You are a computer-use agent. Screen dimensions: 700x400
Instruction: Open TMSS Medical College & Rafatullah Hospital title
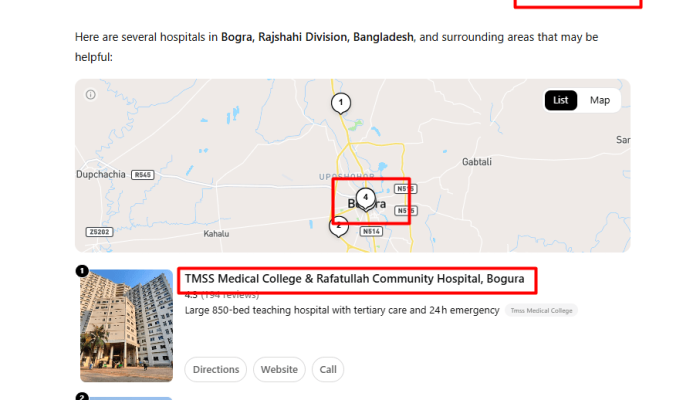pos(355,279)
